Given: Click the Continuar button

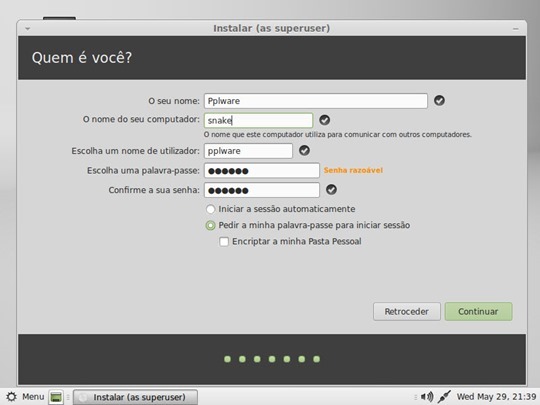Looking at the screenshot, I should tap(478, 311).
